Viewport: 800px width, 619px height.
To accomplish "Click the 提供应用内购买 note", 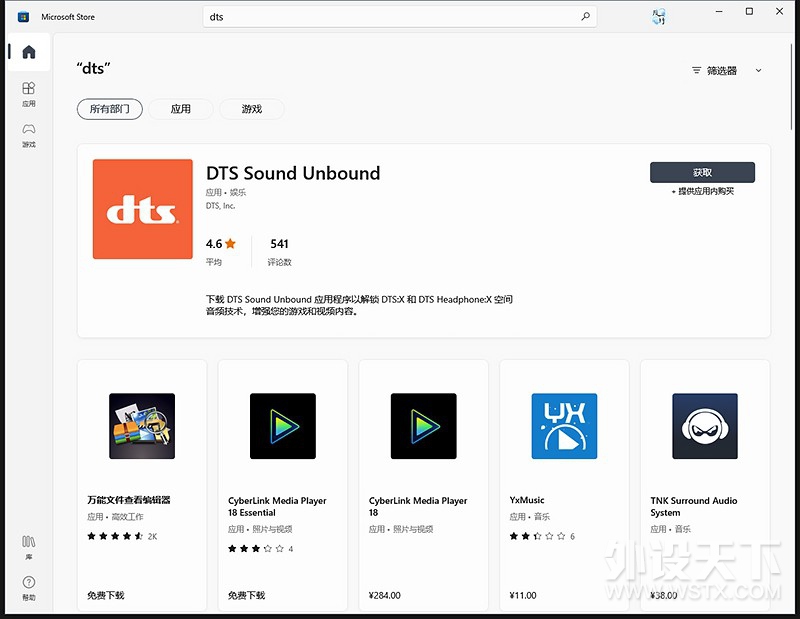I will click(703, 191).
